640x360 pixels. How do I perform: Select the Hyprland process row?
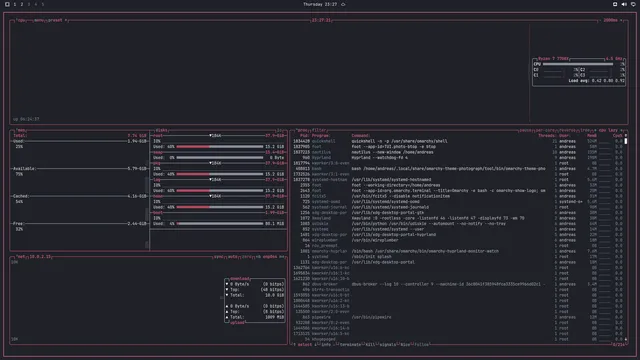click(457, 158)
